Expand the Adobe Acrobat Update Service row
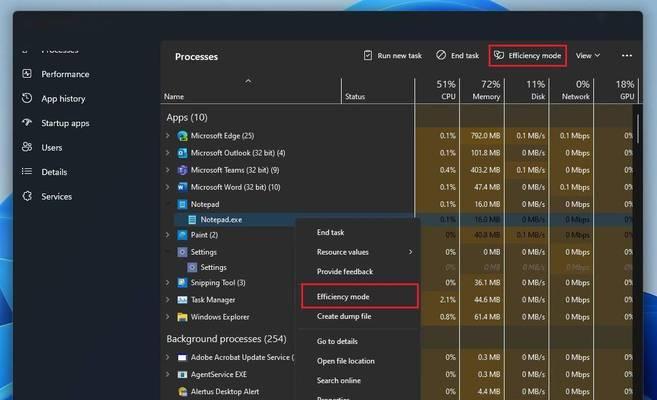 [x=168, y=357]
